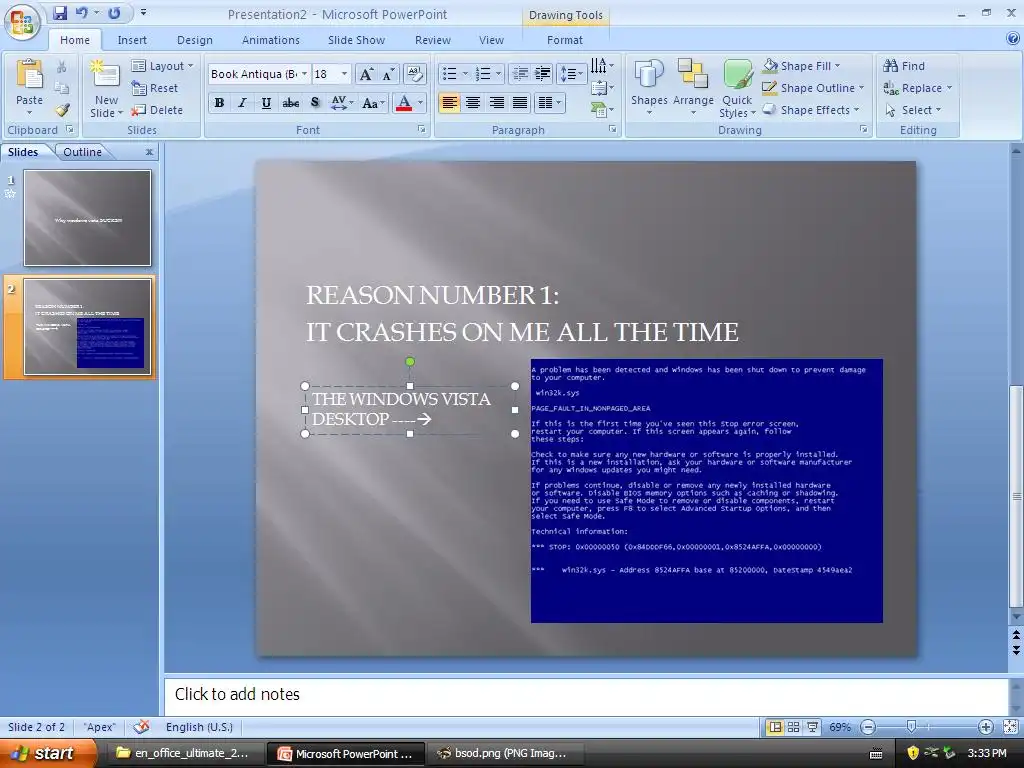Image resolution: width=1024 pixels, height=768 pixels.
Task: Redo the last action
Action: 114,12
